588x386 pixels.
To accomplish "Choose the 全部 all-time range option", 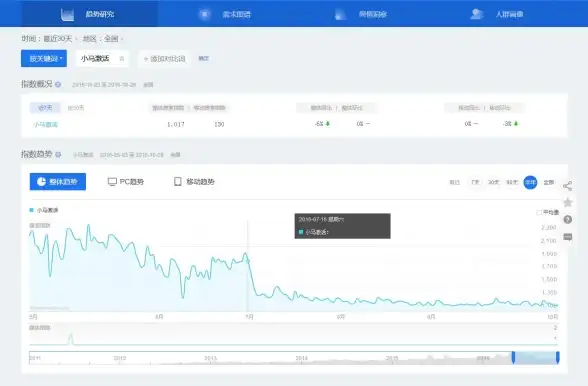I will 549,182.
